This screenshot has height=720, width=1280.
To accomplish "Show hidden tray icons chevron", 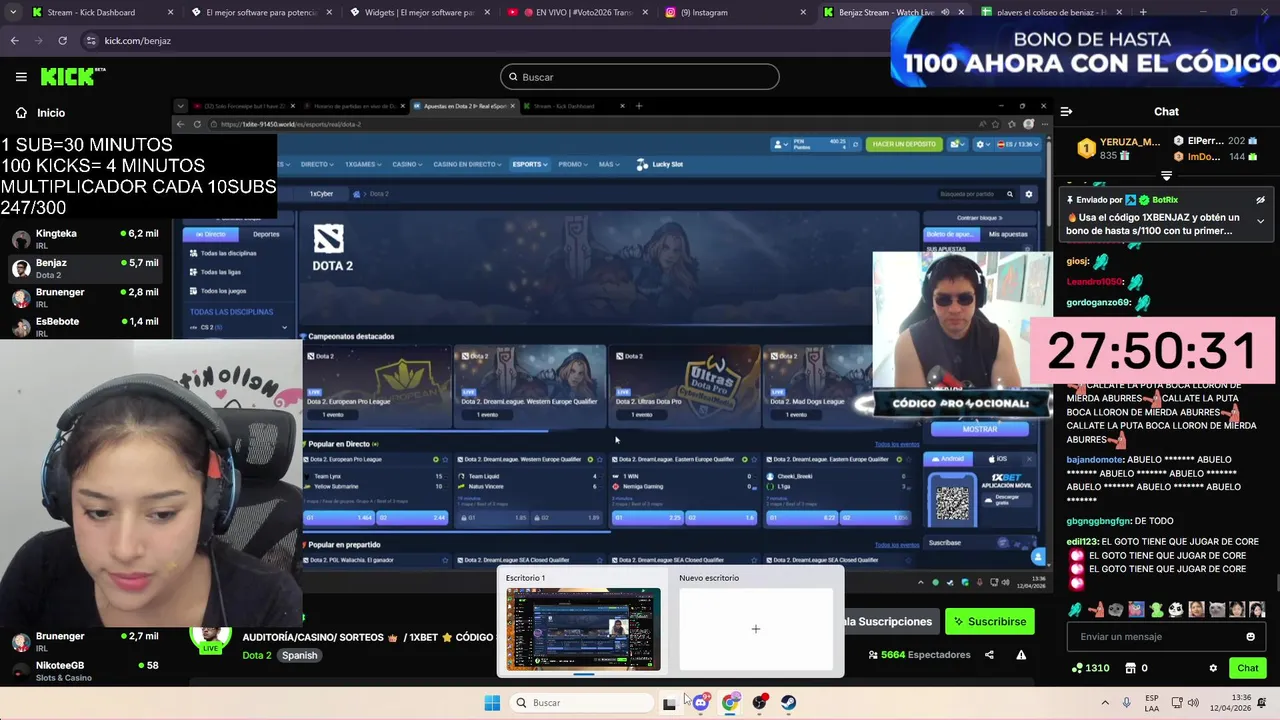I will (x=1105, y=703).
